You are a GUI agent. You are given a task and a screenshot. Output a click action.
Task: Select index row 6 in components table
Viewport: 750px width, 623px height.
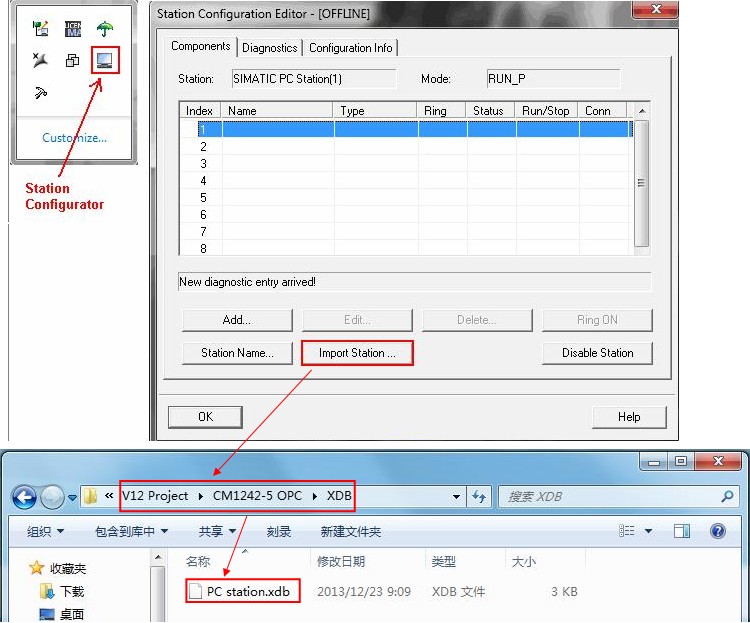(407, 215)
